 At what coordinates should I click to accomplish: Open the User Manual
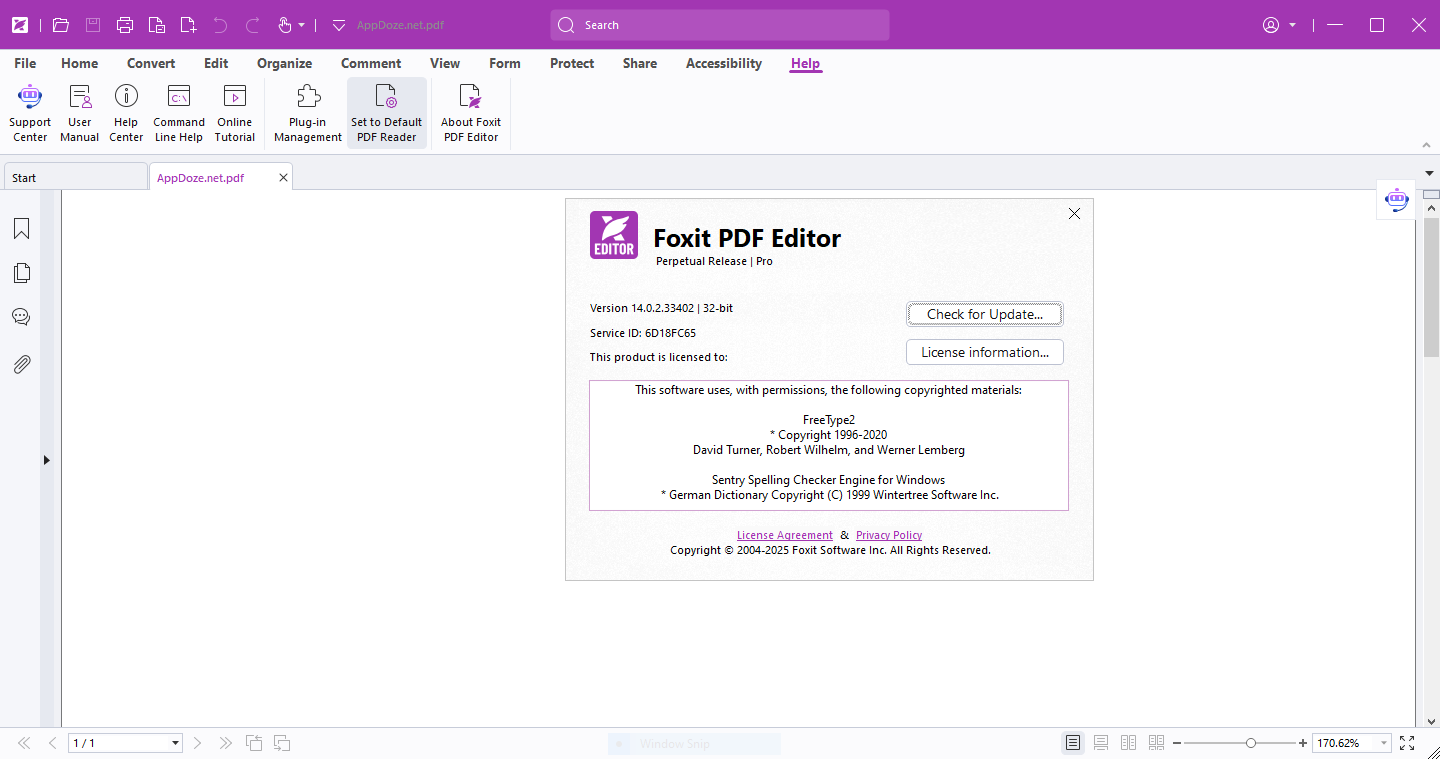(x=79, y=98)
